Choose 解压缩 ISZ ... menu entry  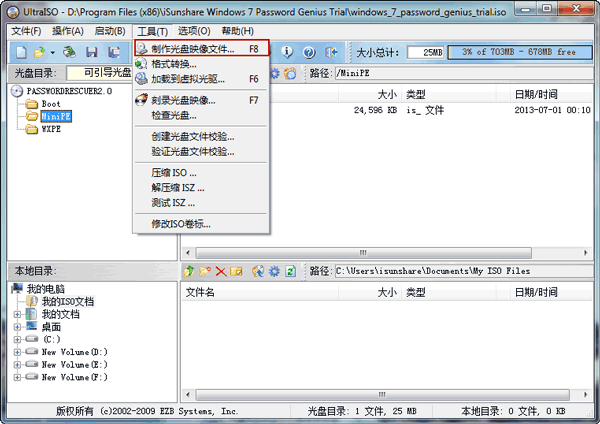tap(201, 188)
